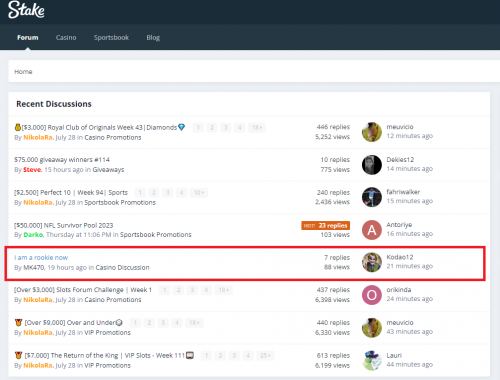
Task: Open the Blog tab
Action: coord(153,37)
